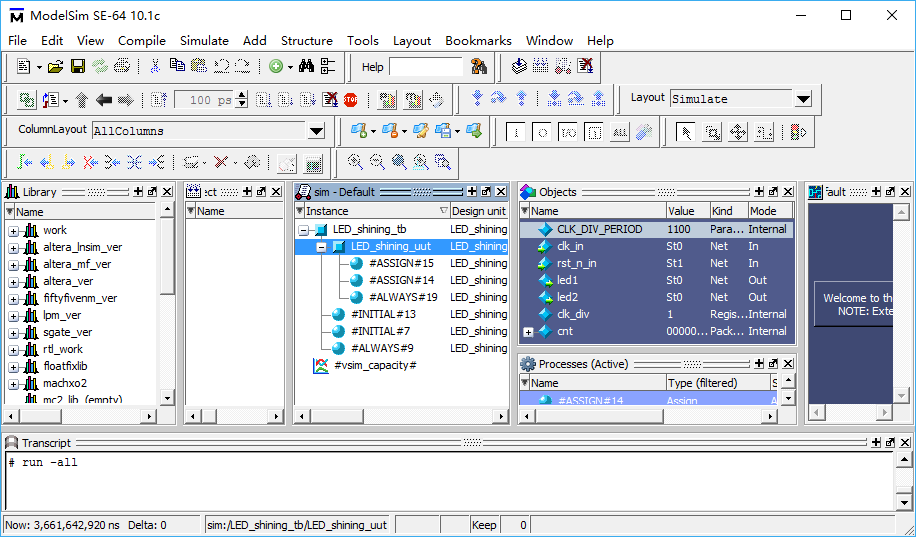The width and height of the screenshot is (916, 537).
Task: Click the Find binoculars icon
Action: click(306, 66)
